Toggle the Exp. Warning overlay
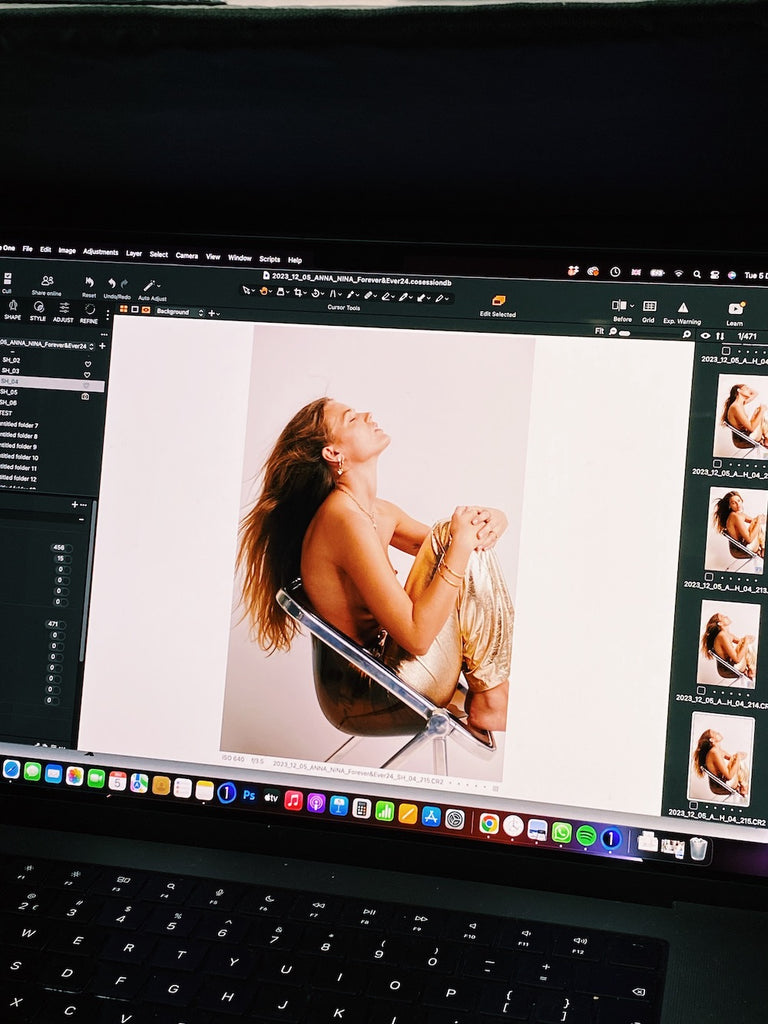 tap(682, 307)
